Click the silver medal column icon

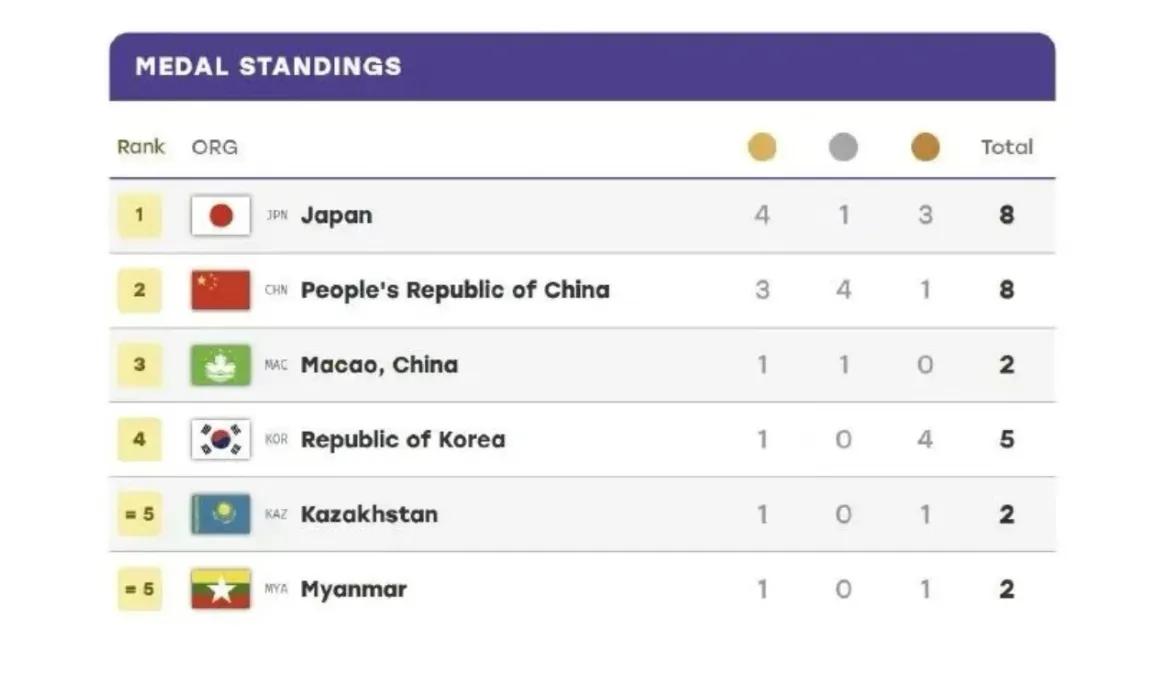843,147
